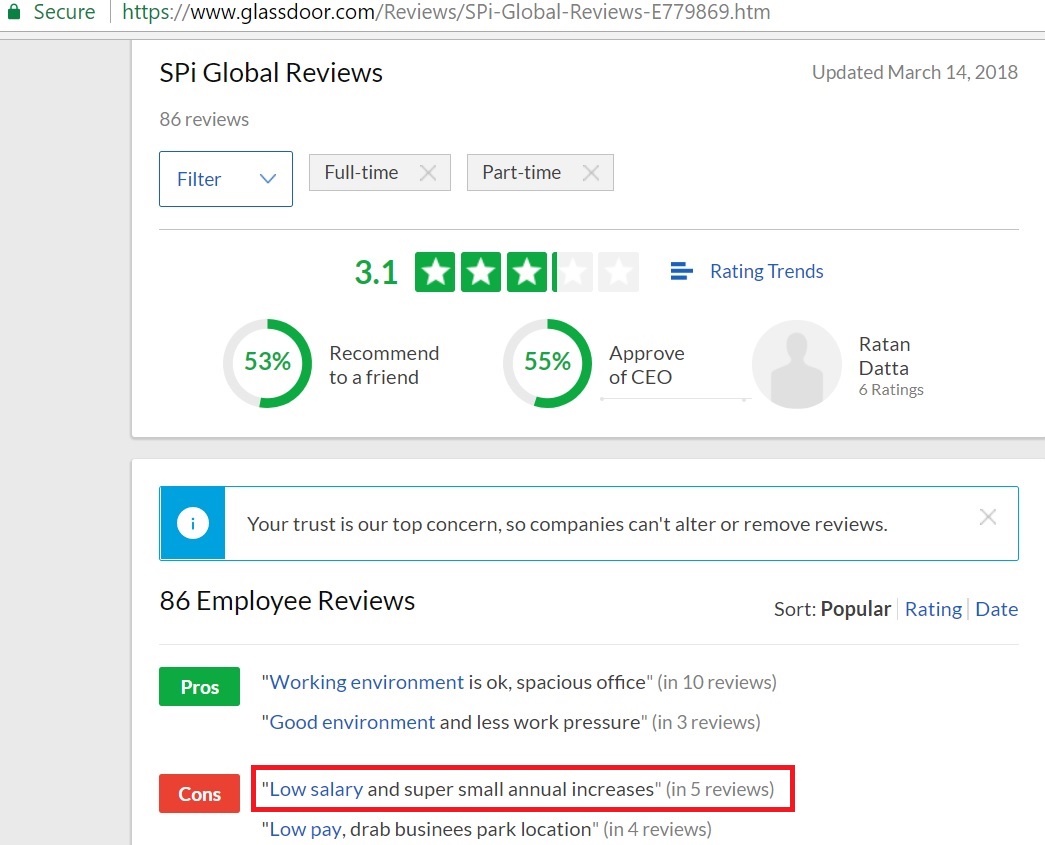
Task: Click the info icon in the trust banner
Action: [193, 523]
